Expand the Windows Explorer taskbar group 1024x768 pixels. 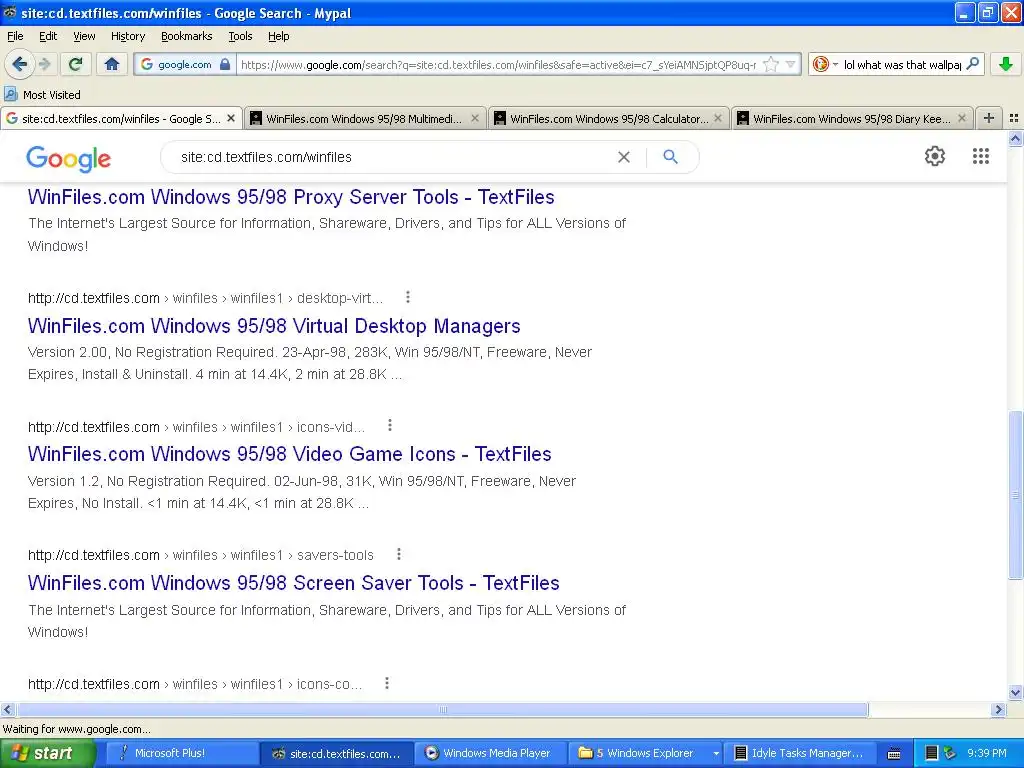[x=716, y=753]
